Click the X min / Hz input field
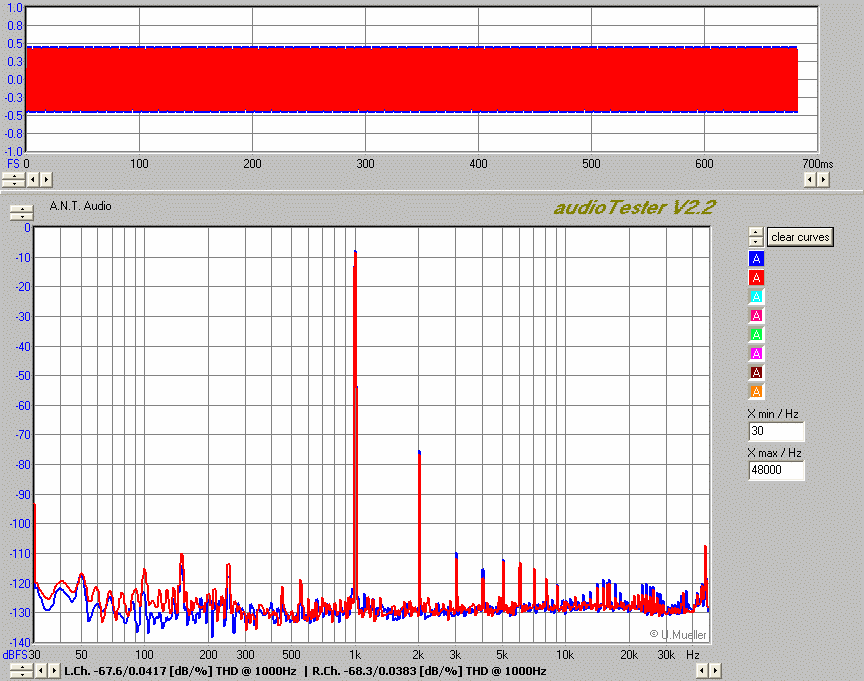Image resolution: width=864 pixels, height=681 pixels. [776, 431]
